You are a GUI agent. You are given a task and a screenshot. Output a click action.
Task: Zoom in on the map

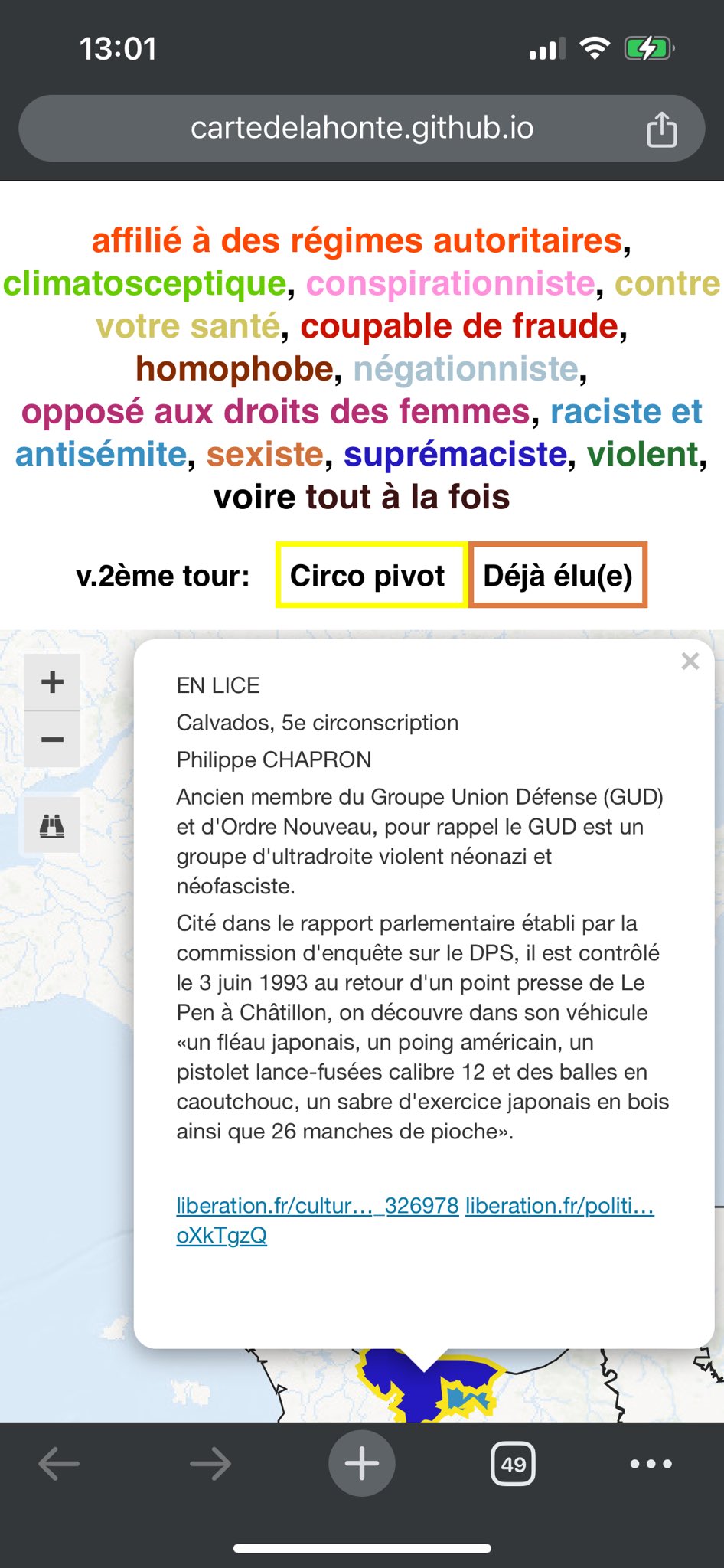[x=52, y=681]
